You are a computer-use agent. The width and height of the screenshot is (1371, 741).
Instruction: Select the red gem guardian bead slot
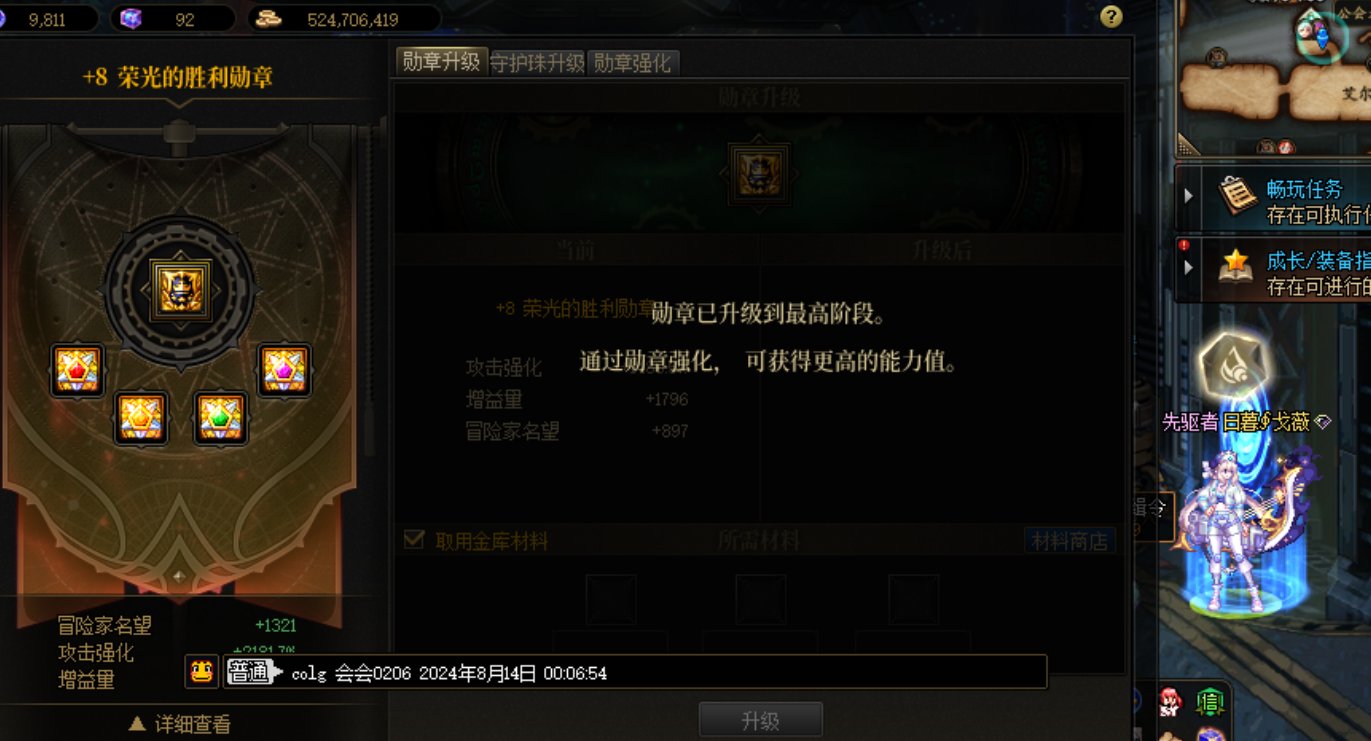point(78,370)
